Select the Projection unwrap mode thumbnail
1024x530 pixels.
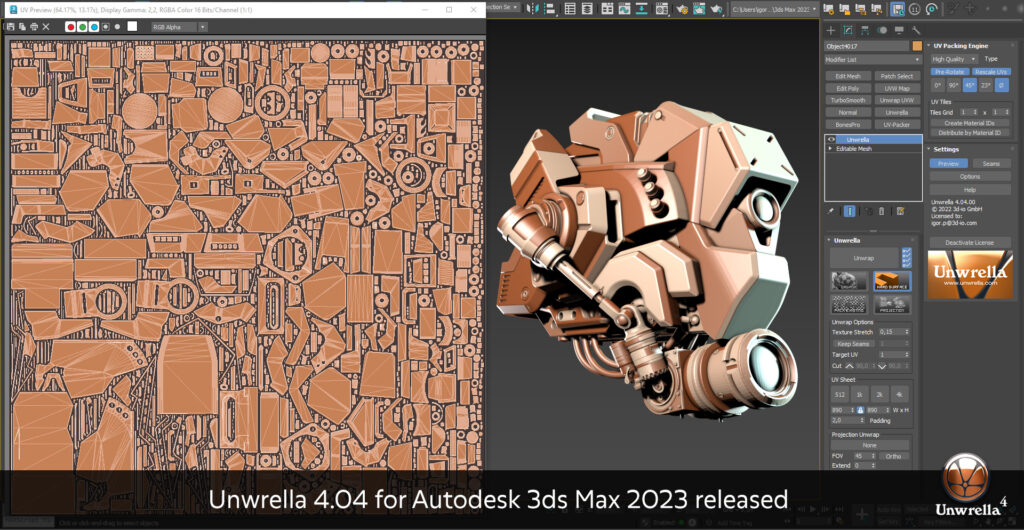892,304
